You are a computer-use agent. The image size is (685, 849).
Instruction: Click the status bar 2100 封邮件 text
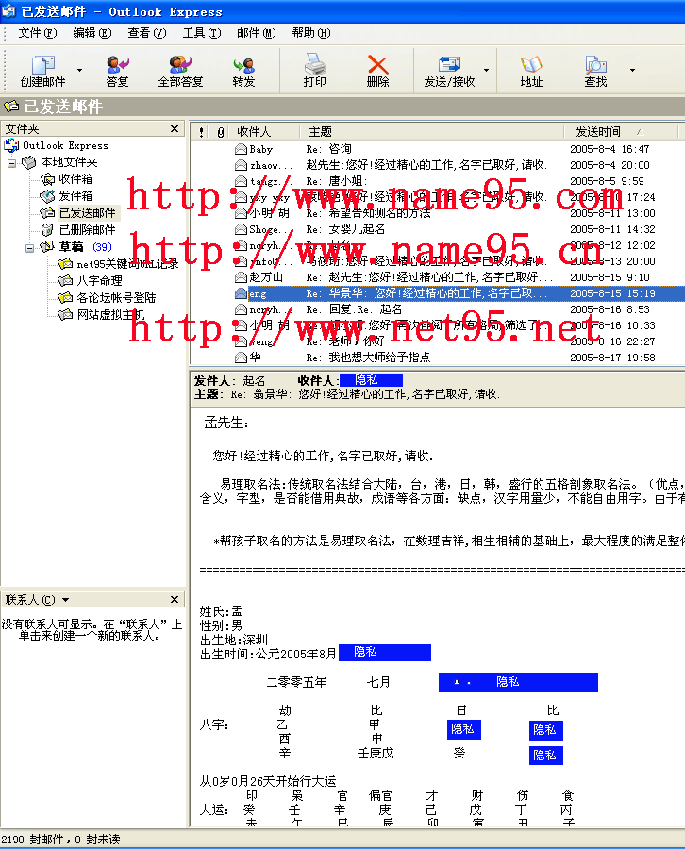pos(61,839)
